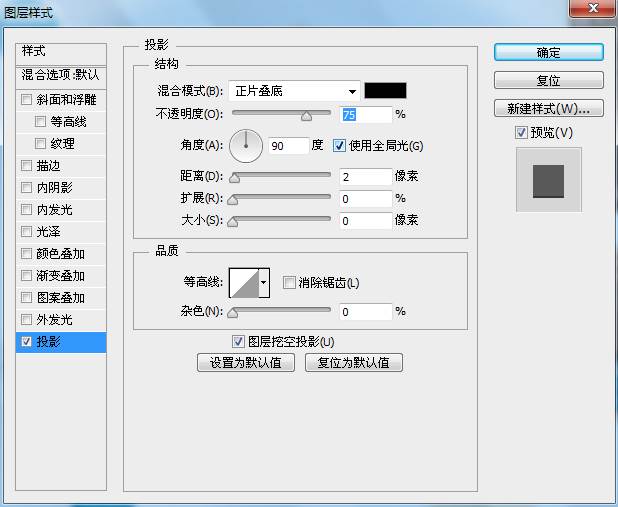Viewport: 618px width, 507px height.
Task: Click the 角度 angle dial
Action: [246, 146]
